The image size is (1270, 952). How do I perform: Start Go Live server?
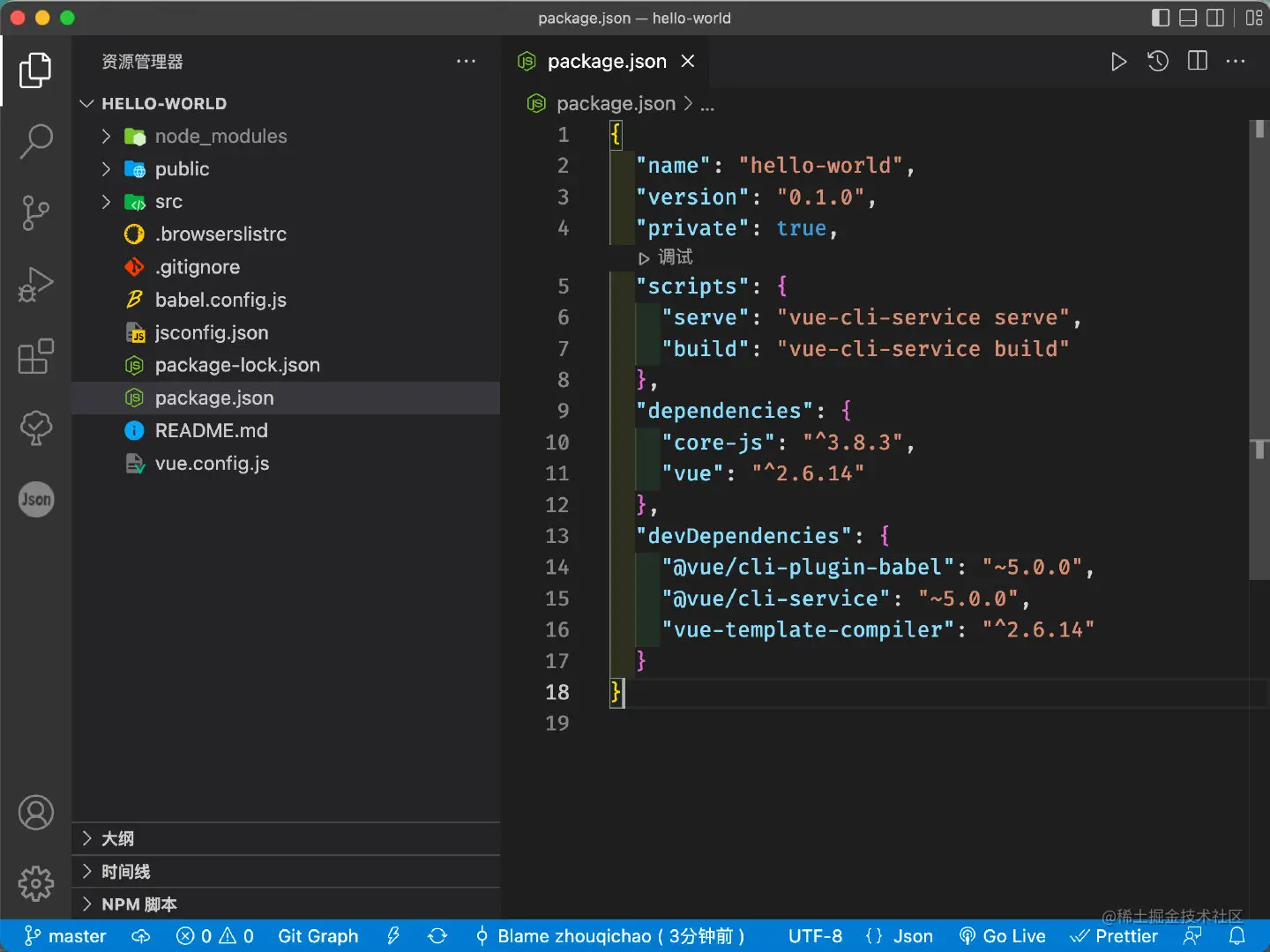click(x=1003, y=936)
